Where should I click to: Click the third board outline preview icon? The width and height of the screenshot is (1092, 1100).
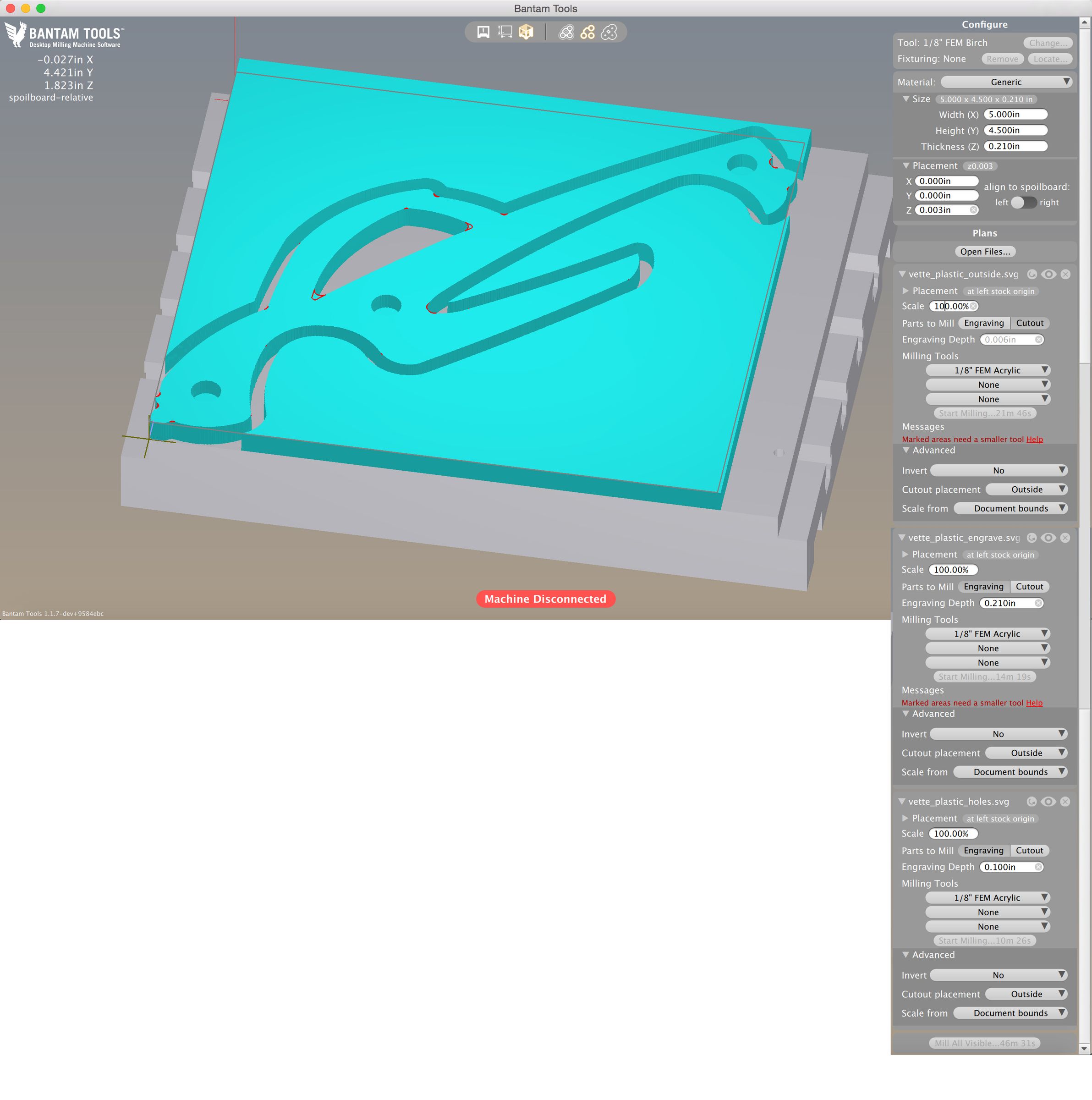tap(609, 32)
